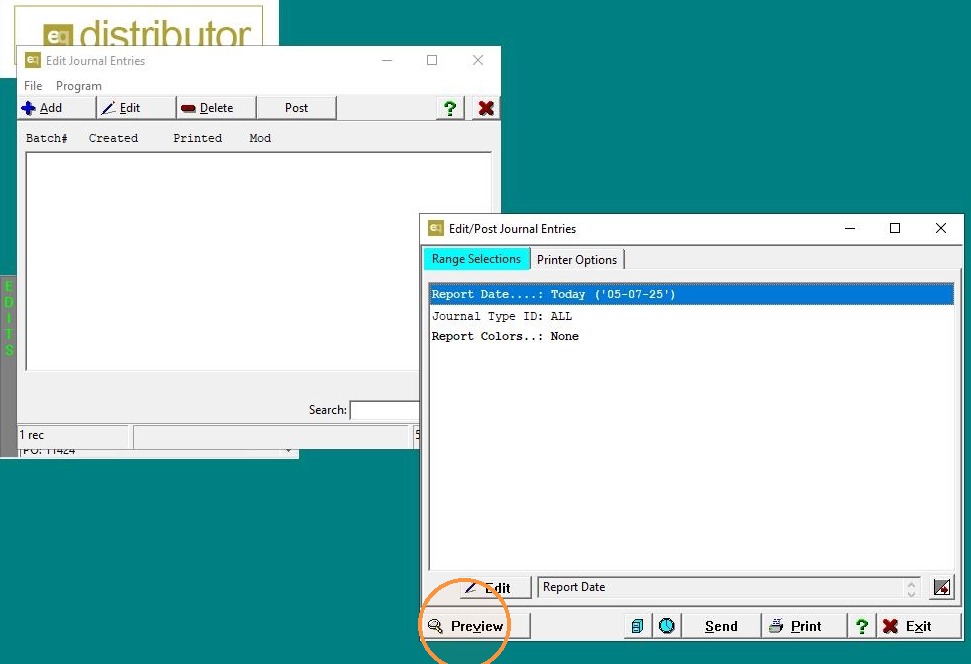The image size is (971, 664).
Task: Click the eq icon in the Edit Journal Entries title bar
Action: coord(33,60)
